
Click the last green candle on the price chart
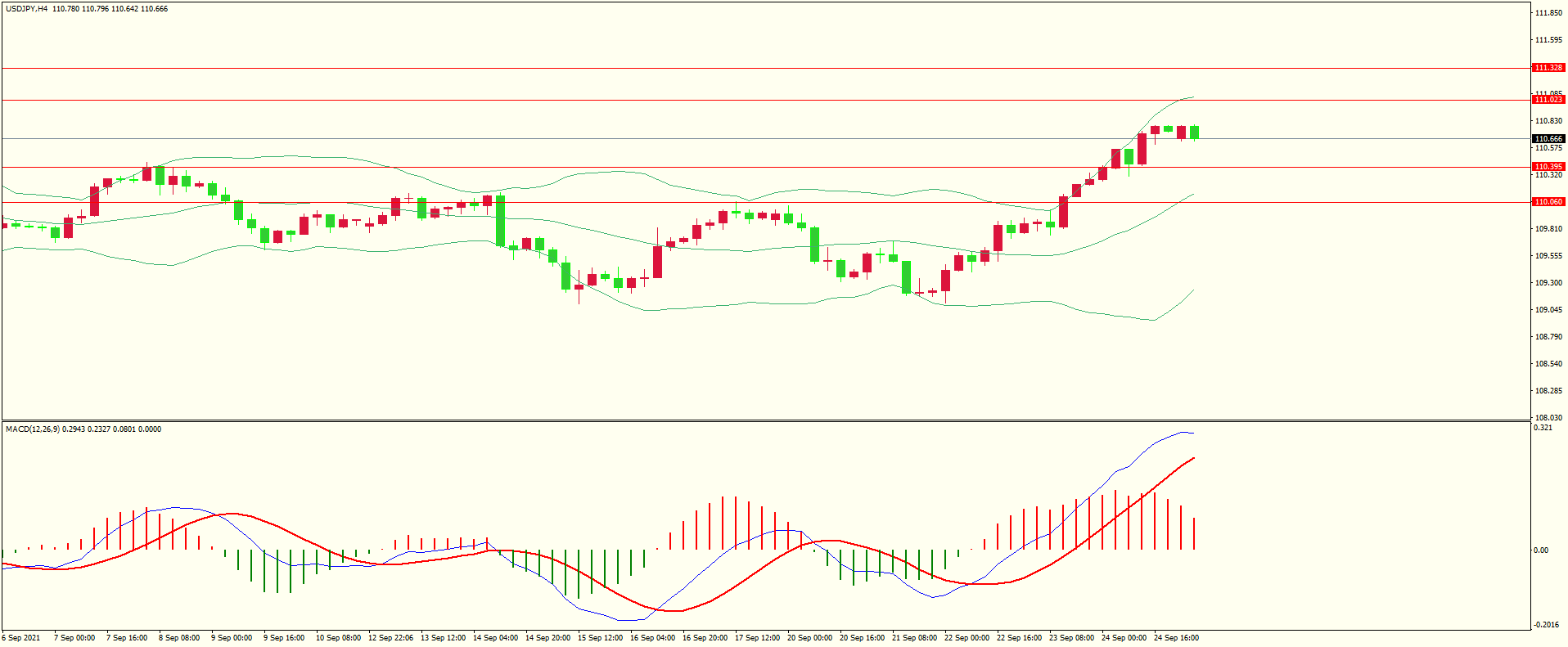click(1195, 133)
